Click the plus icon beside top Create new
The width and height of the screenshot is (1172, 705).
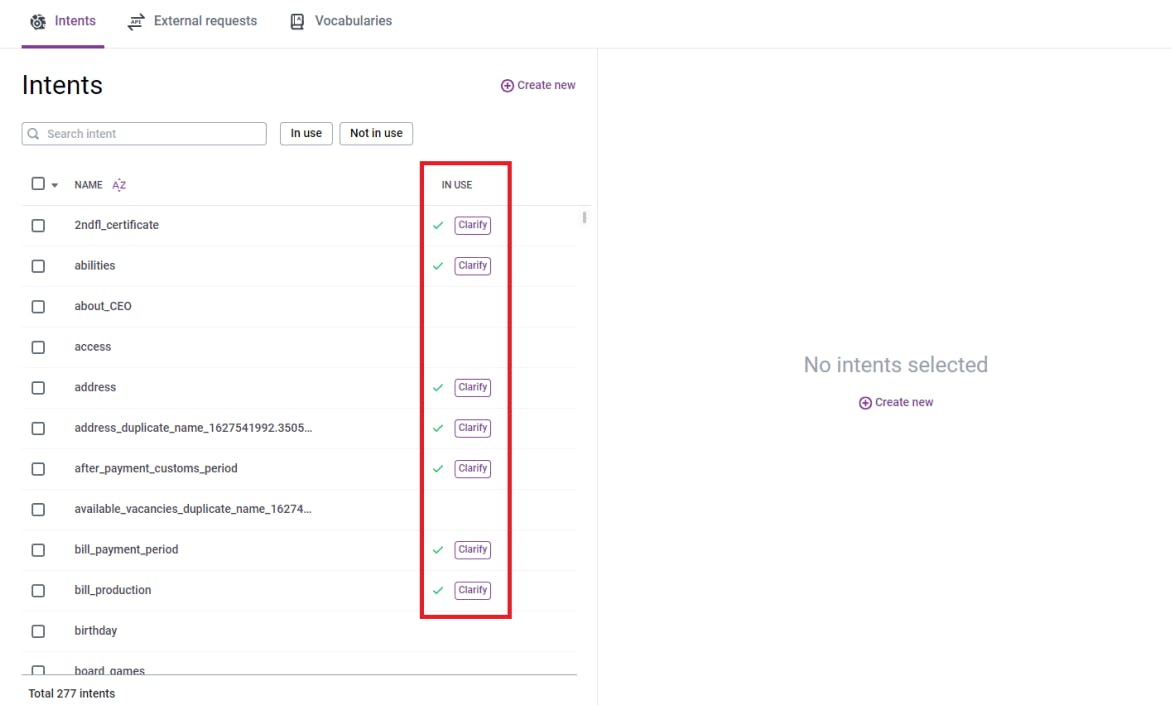[507, 86]
